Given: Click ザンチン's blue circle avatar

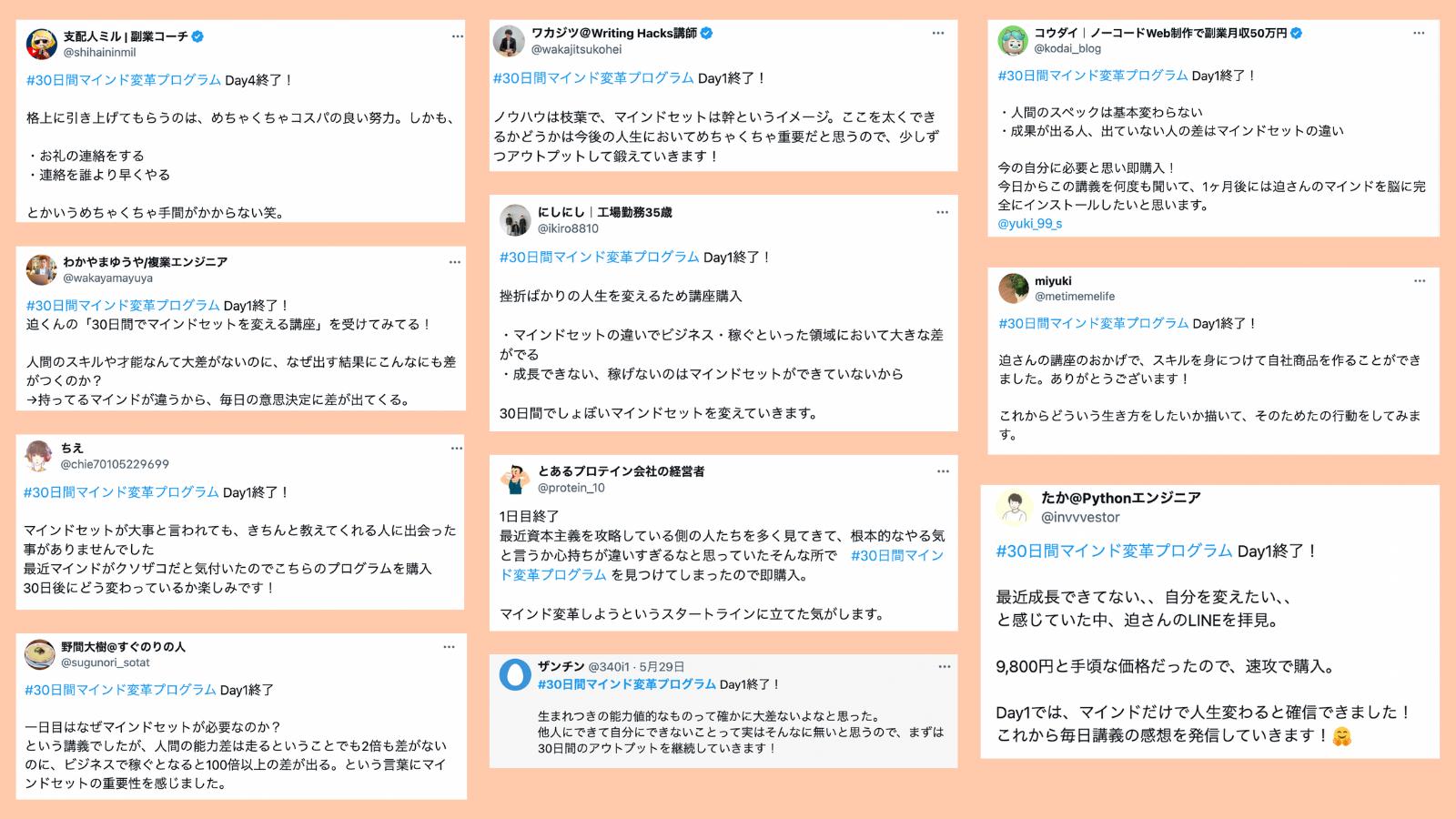Looking at the screenshot, I should click(515, 675).
